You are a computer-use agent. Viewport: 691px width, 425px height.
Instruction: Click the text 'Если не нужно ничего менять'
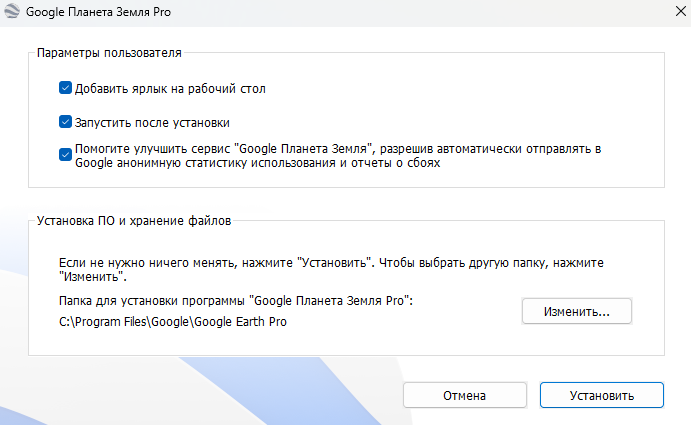click(x=148, y=263)
